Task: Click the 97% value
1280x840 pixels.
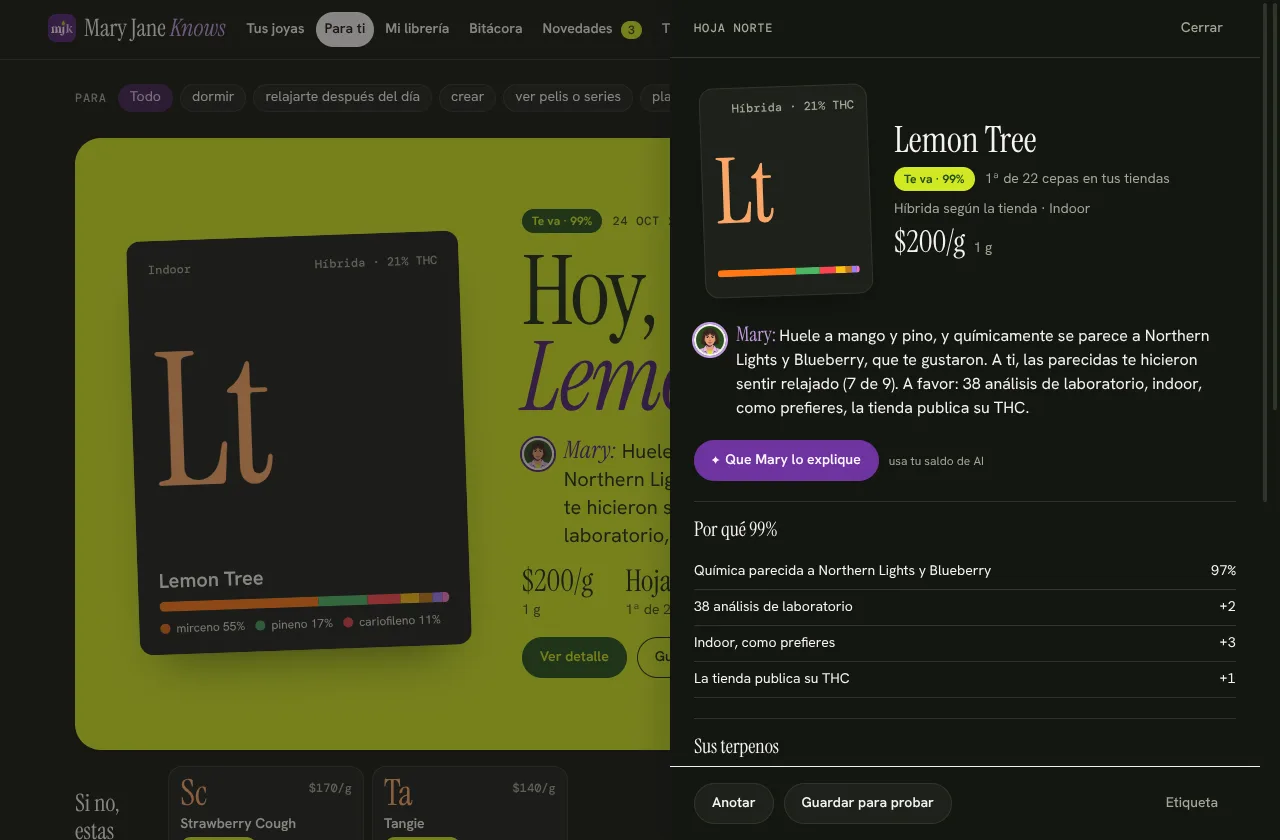Action: click(1223, 571)
